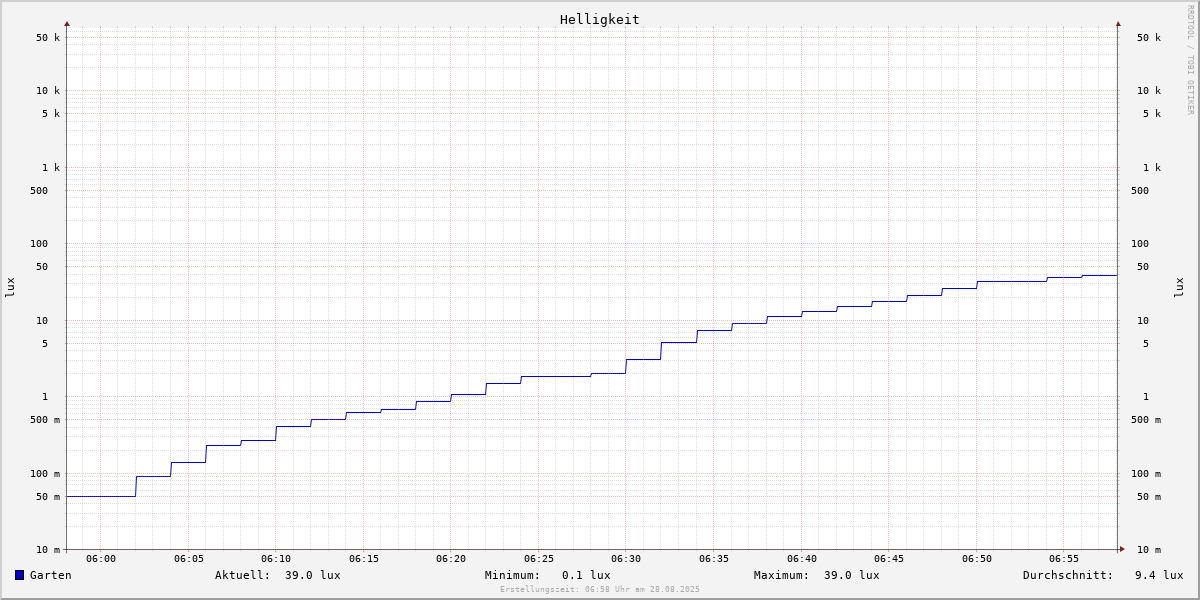Select the Garten legend label

pyautogui.click(x=51, y=575)
